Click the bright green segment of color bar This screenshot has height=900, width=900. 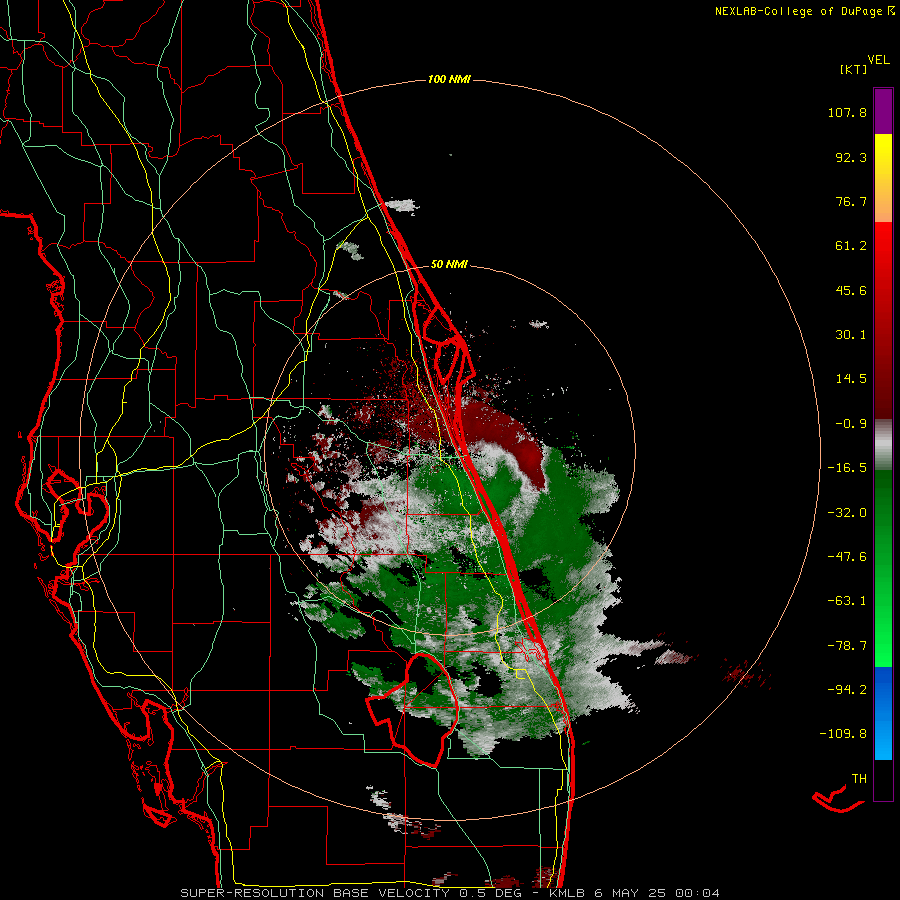(x=883, y=626)
